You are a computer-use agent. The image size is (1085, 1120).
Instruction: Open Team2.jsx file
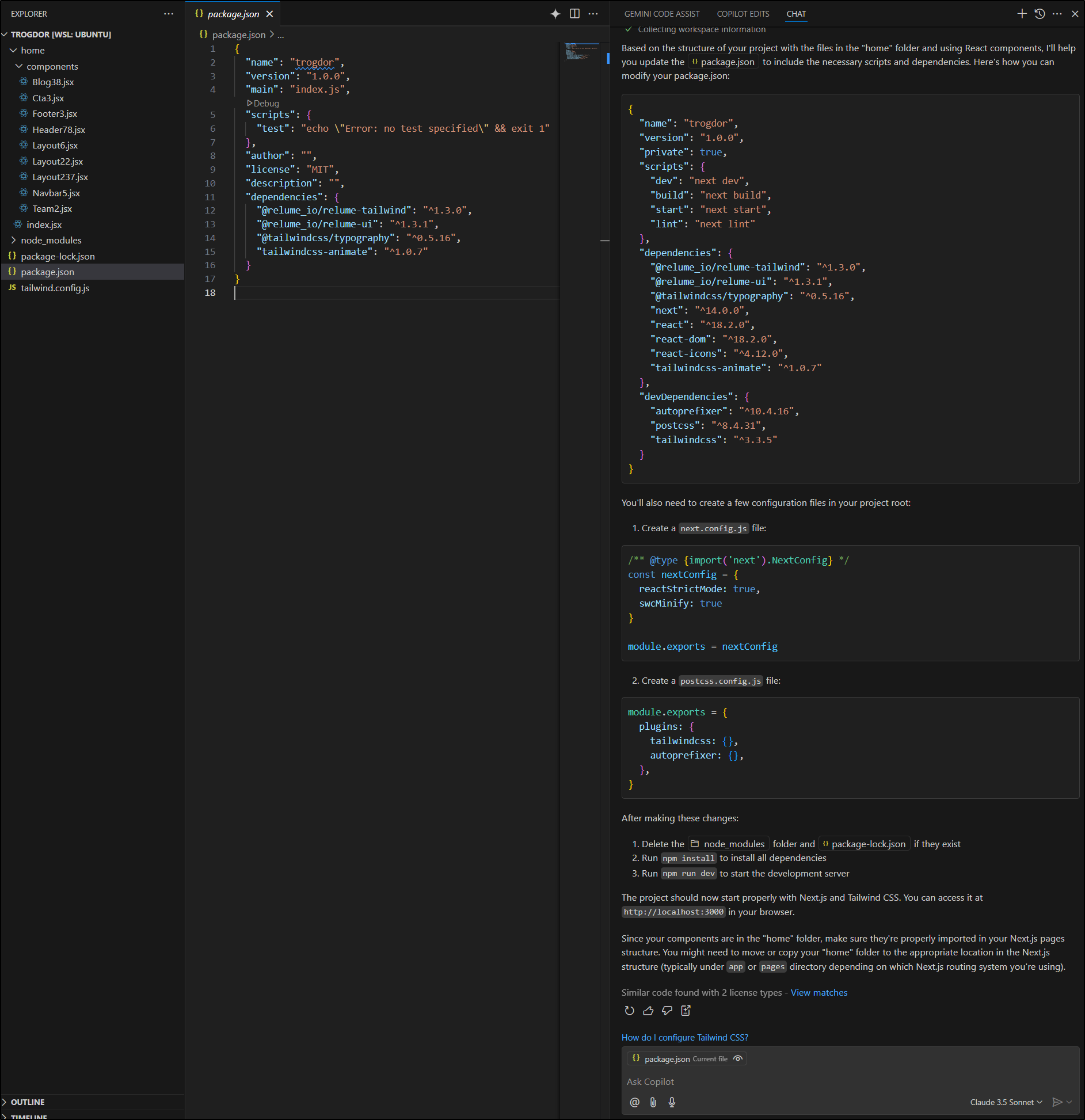point(52,209)
